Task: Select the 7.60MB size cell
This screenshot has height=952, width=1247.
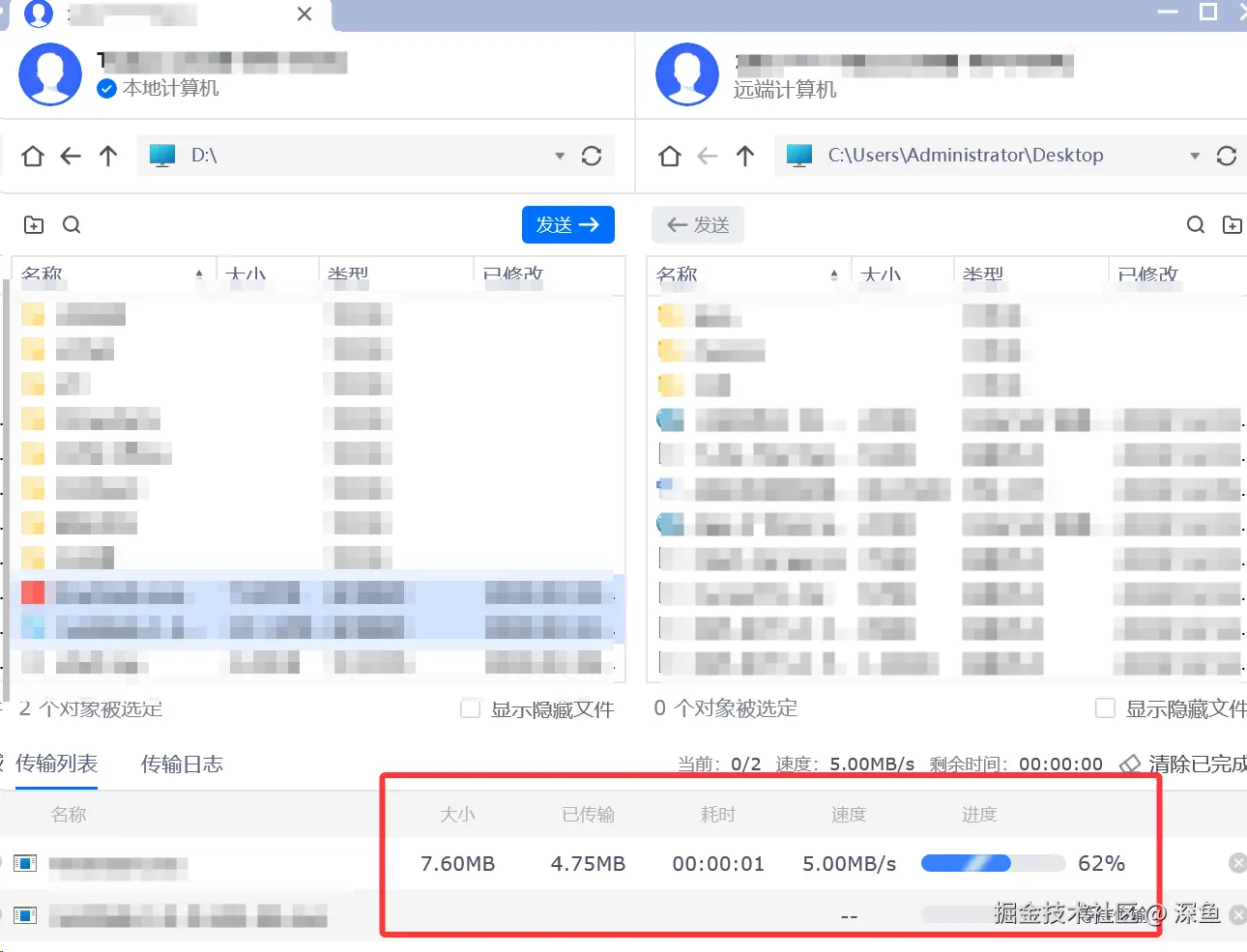Action: [458, 863]
